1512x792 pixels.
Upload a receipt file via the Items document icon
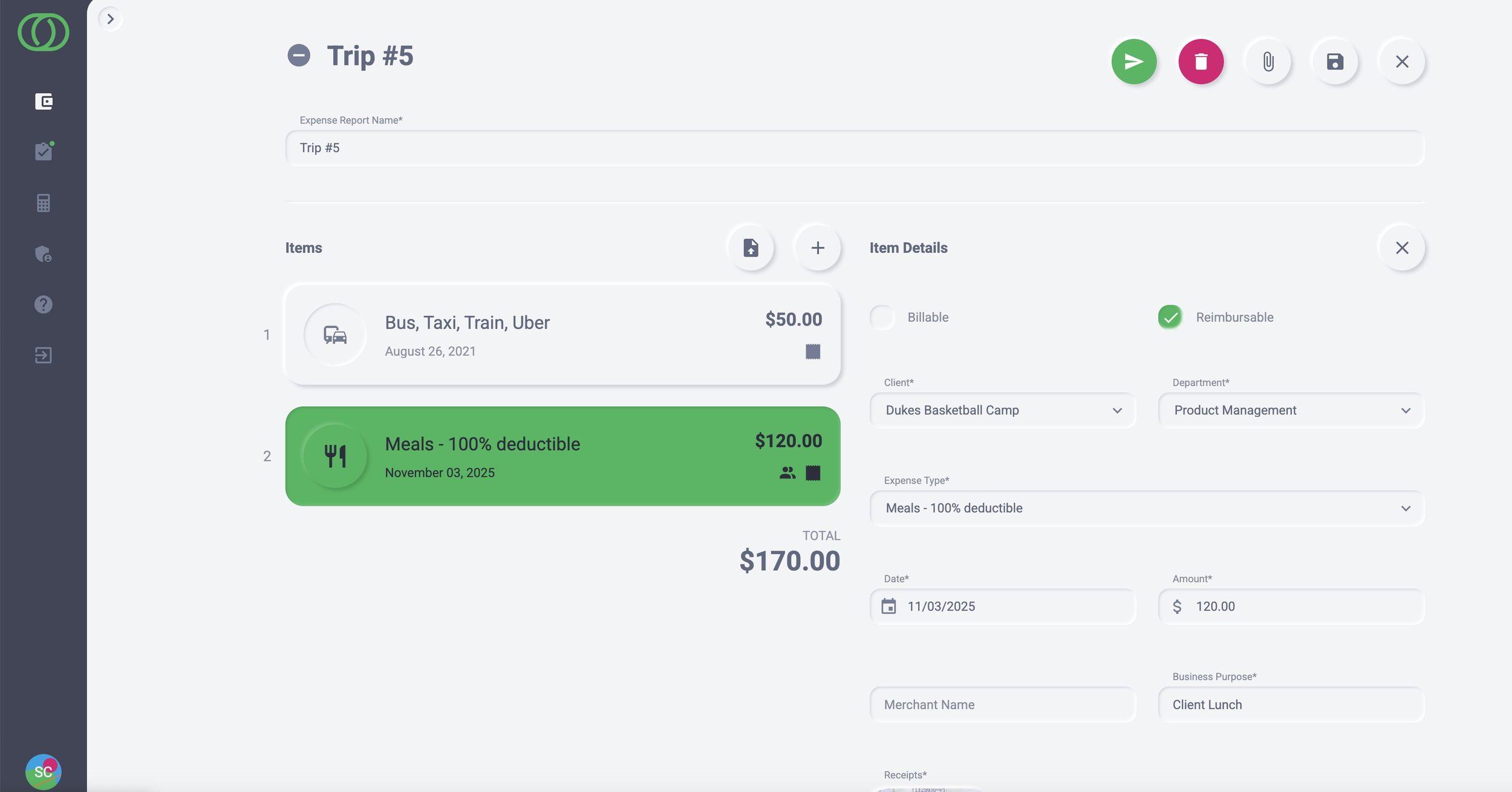(751, 247)
